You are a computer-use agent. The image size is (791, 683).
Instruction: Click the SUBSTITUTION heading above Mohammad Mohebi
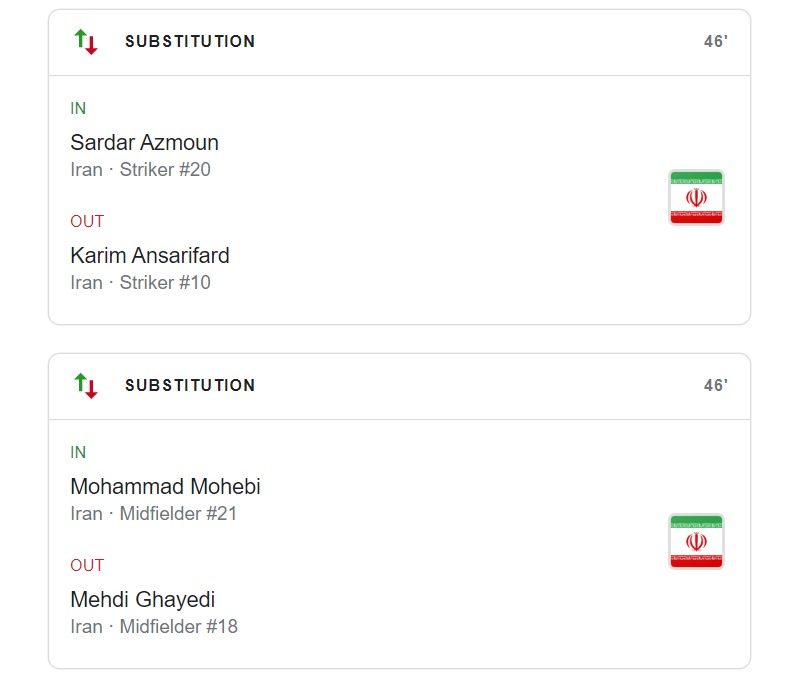click(x=190, y=386)
